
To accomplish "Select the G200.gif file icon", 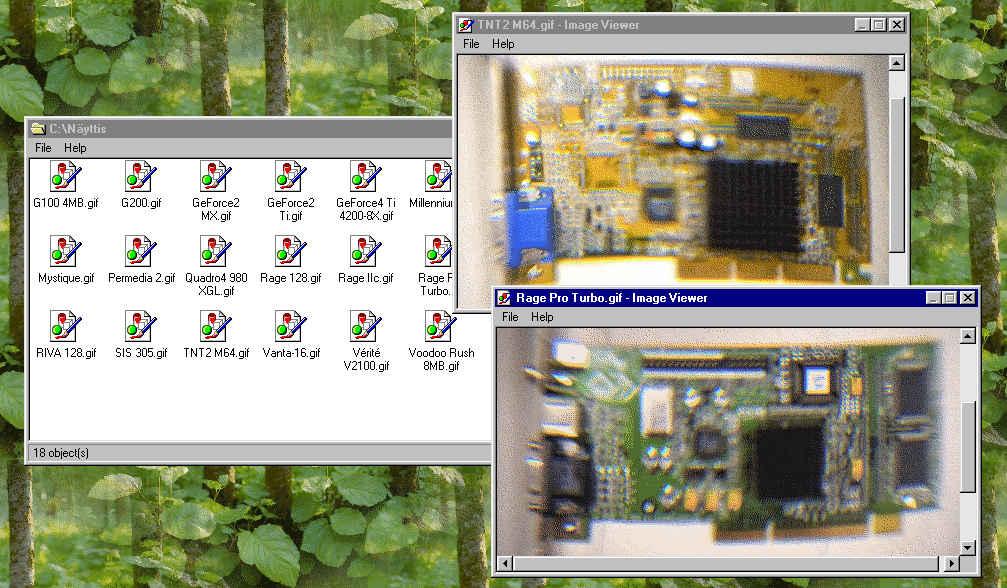I will click(x=141, y=177).
